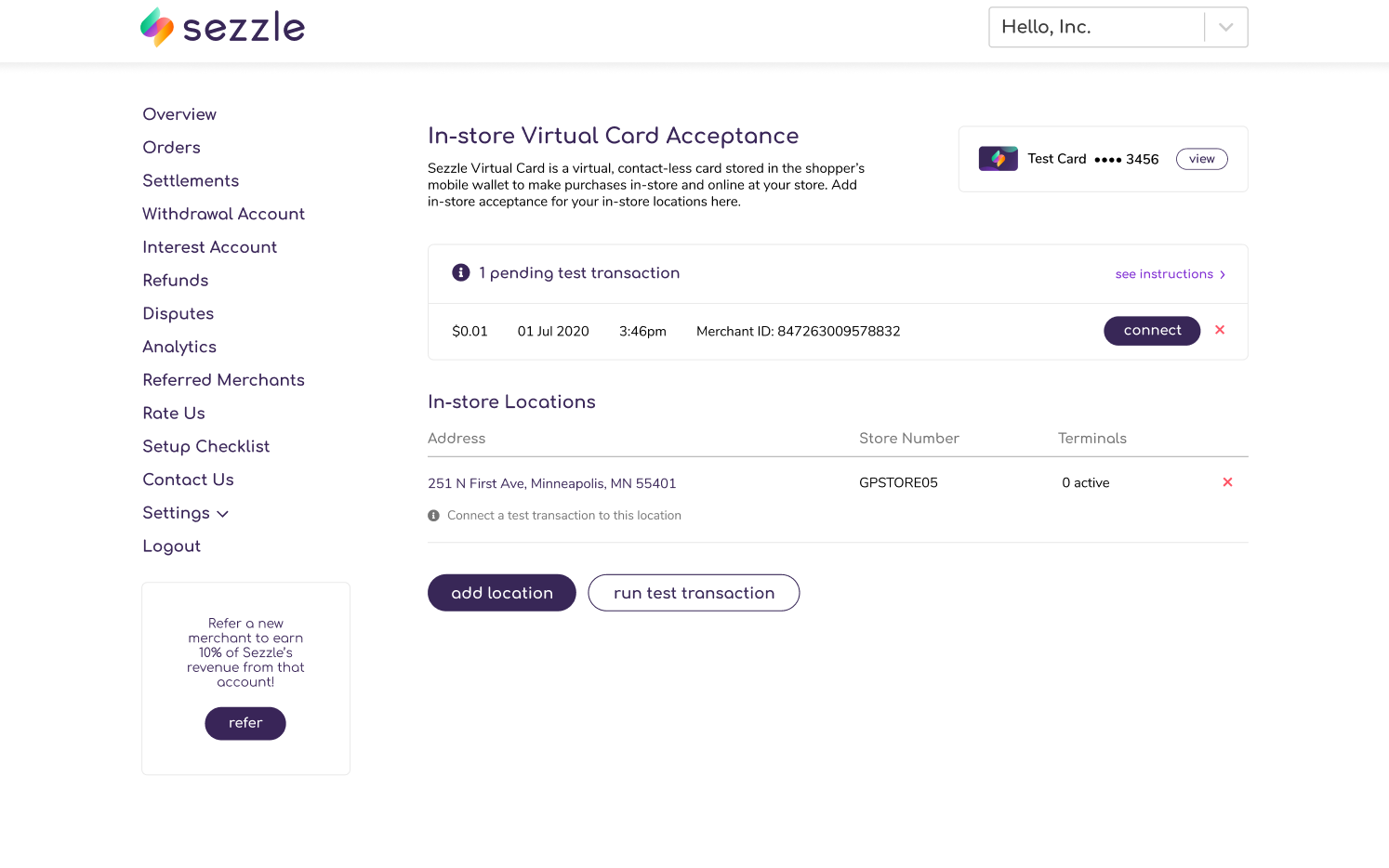The image size is (1389, 868).
Task: Open Settlements in sidebar
Action: point(191,181)
